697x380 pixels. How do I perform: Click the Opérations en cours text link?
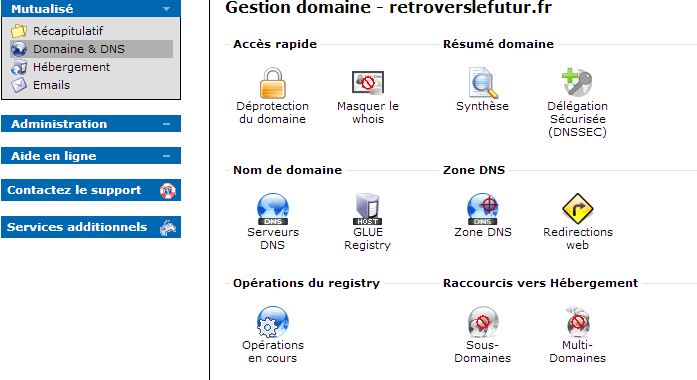point(272,352)
